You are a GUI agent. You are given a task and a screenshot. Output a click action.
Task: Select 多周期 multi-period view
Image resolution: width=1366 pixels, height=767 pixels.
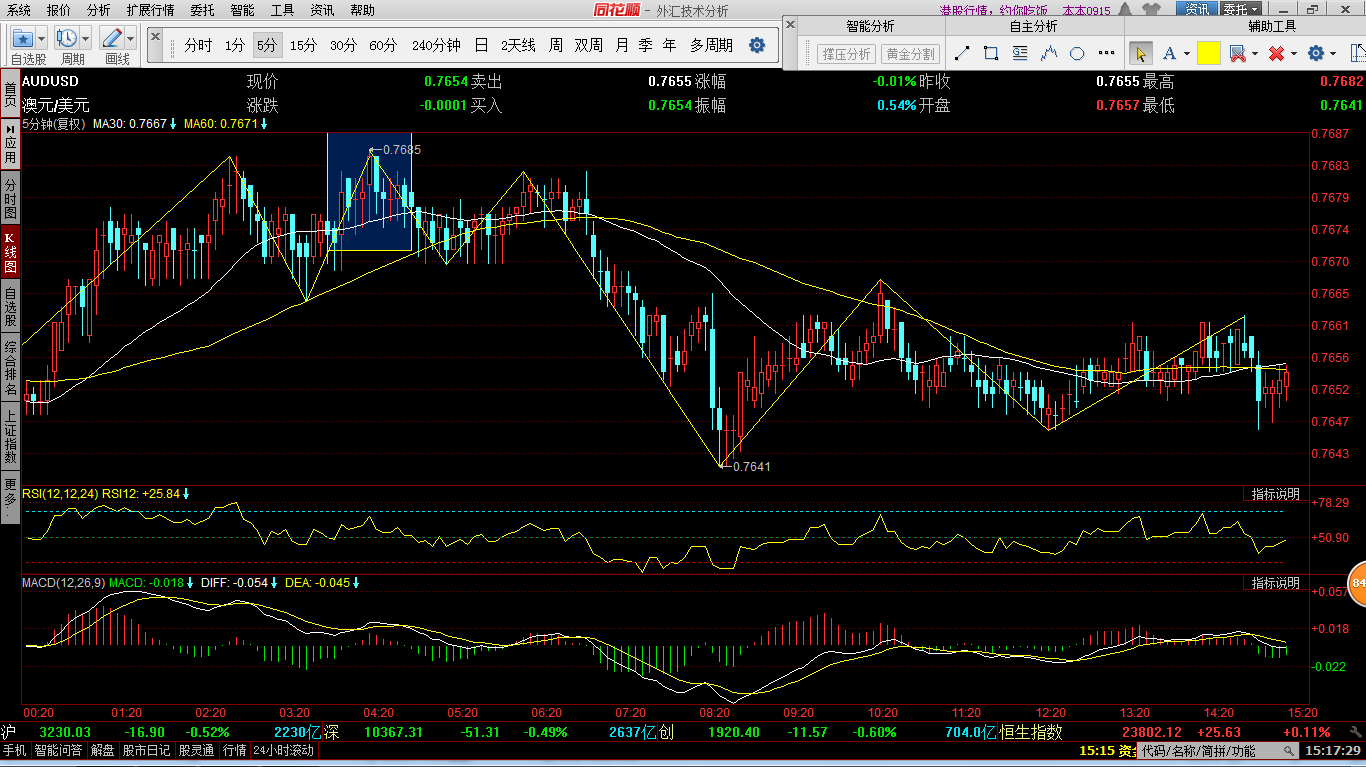tap(711, 45)
